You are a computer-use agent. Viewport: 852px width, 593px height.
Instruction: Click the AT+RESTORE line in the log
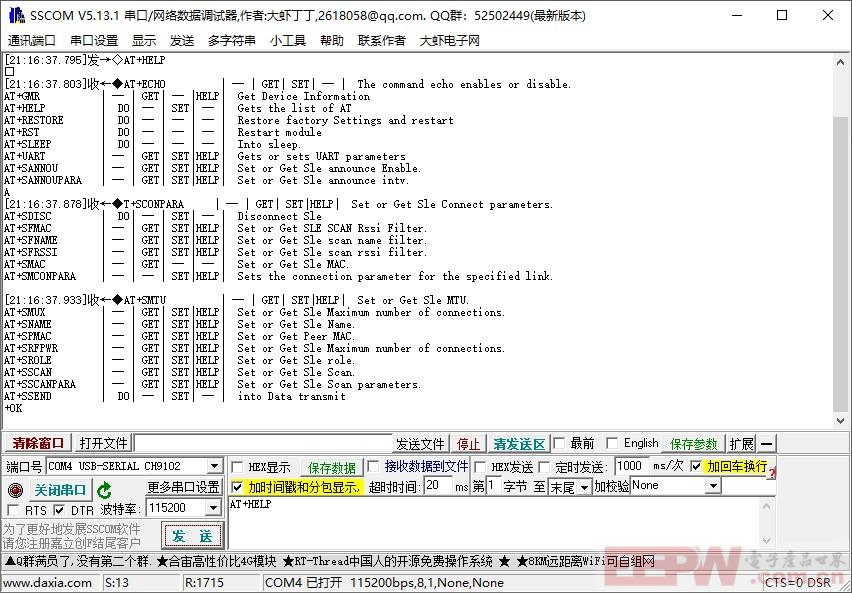point(229,120)
